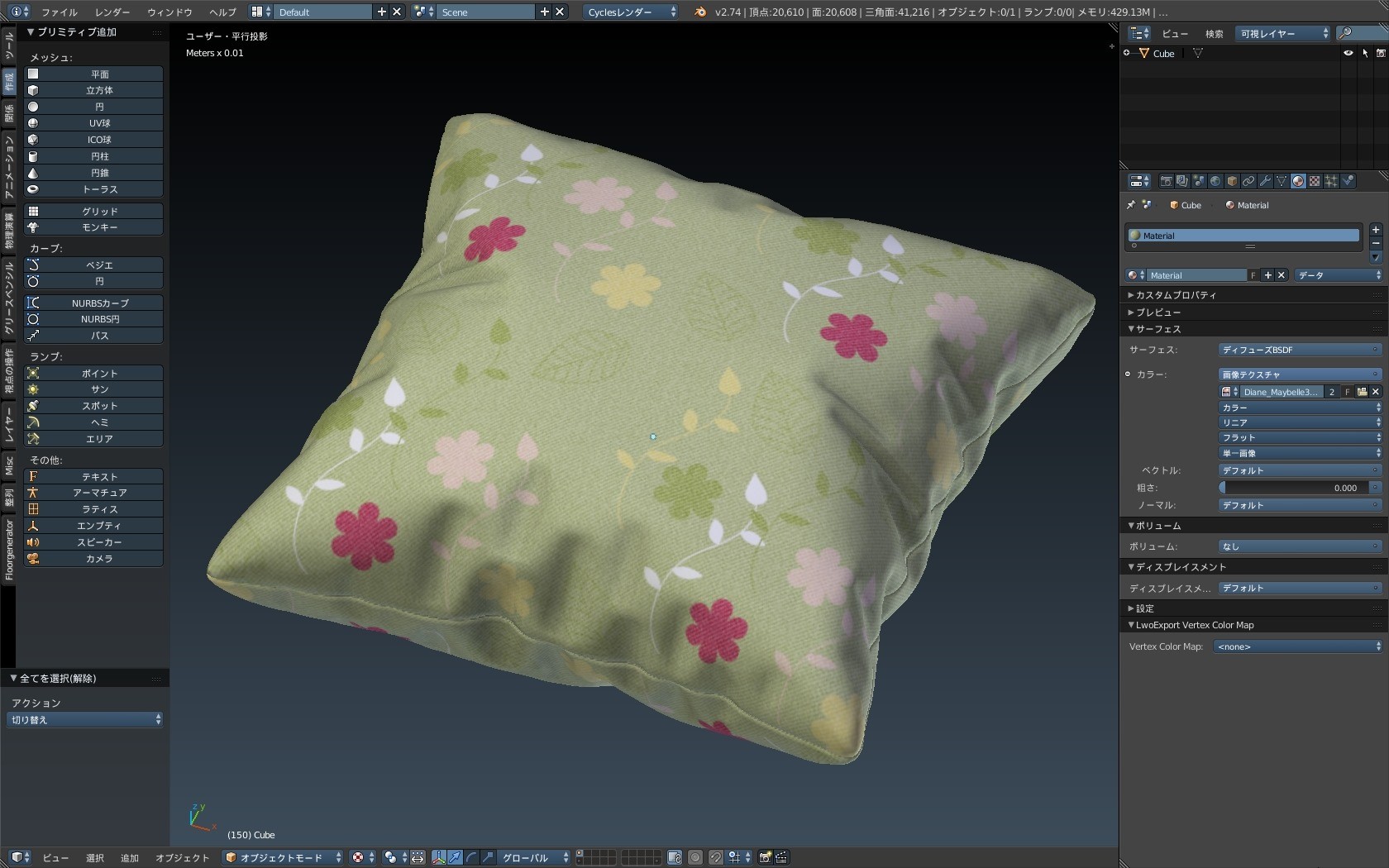Open the ビュー menu in the 3D view
Image resolution: width=1389 pixels, height=868 pixels.
point(55,857)
